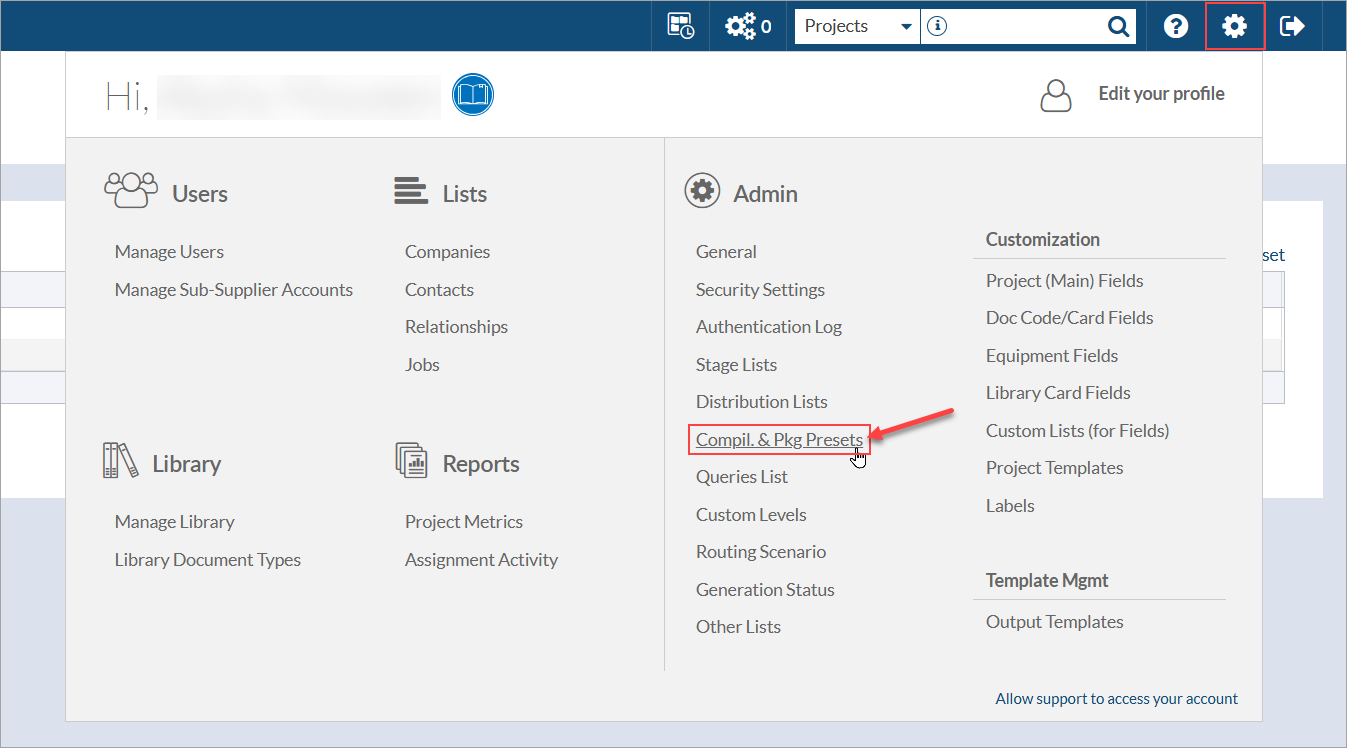Open Output Templates under Template Mgmt

point(1054,622)
